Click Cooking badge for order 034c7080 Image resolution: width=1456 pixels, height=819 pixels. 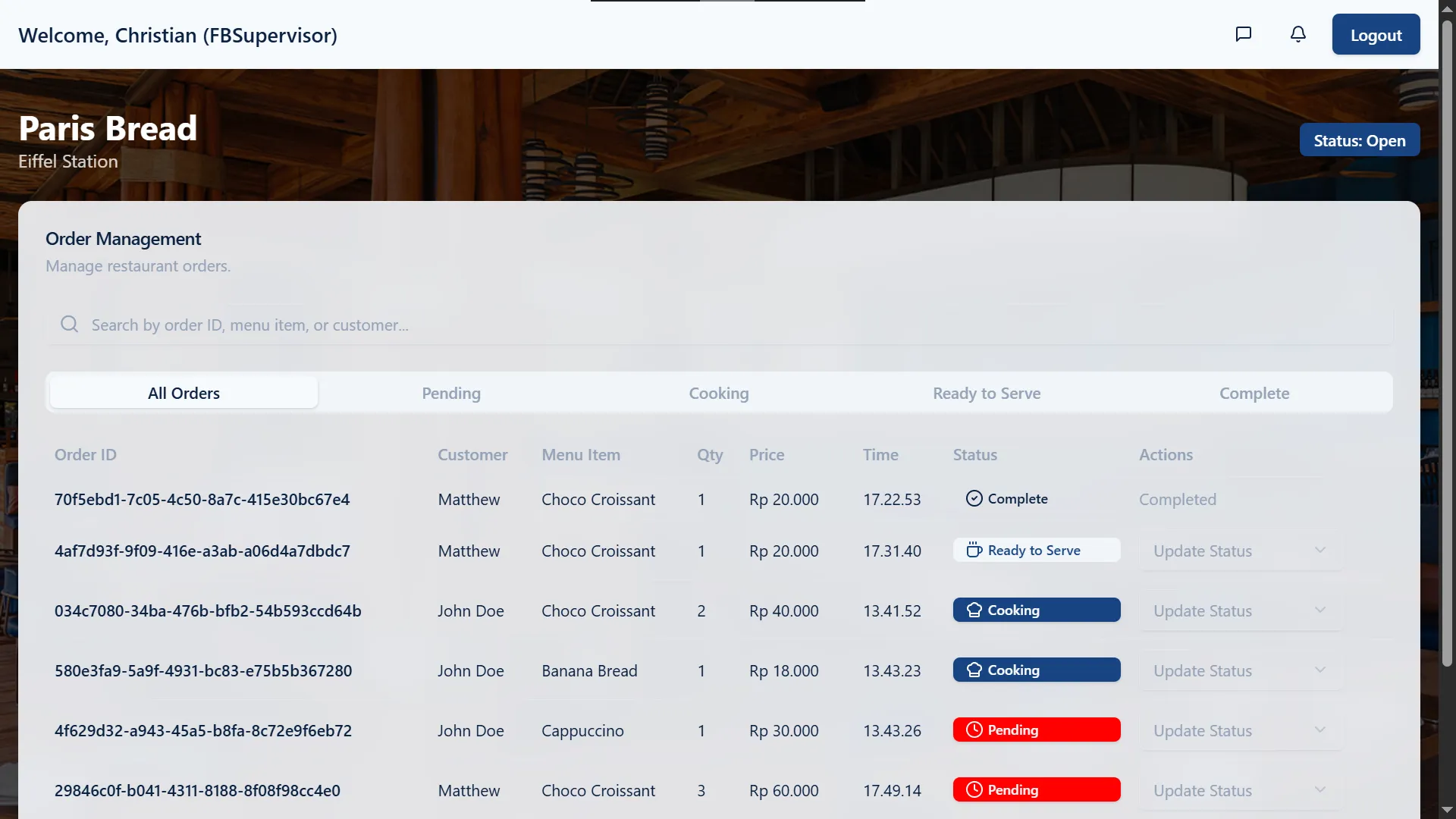[1036, 610]
